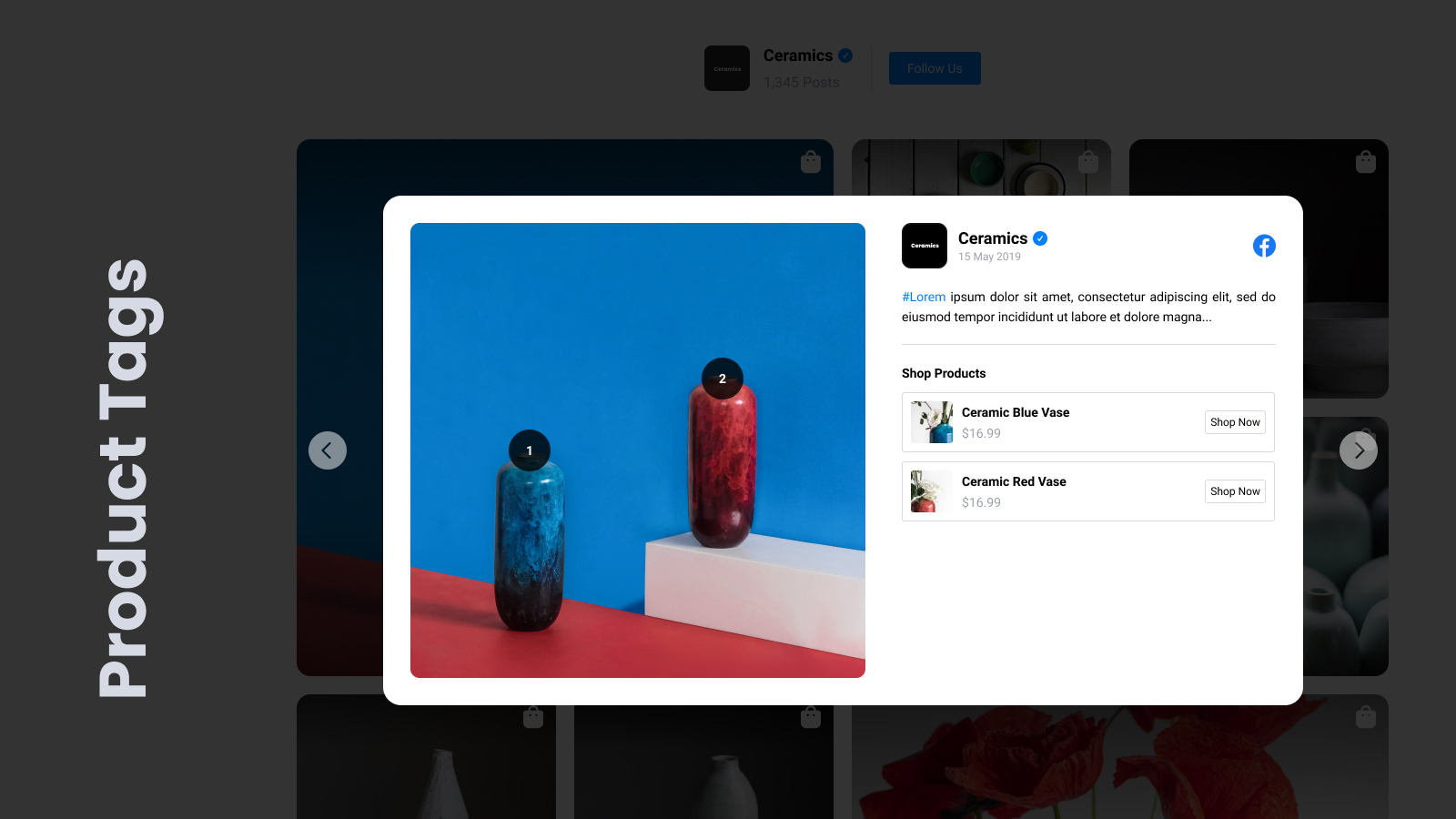Click the Ceramics name in popup header
The width and height of the screenshot is (1456, 819).
[993, 238]
